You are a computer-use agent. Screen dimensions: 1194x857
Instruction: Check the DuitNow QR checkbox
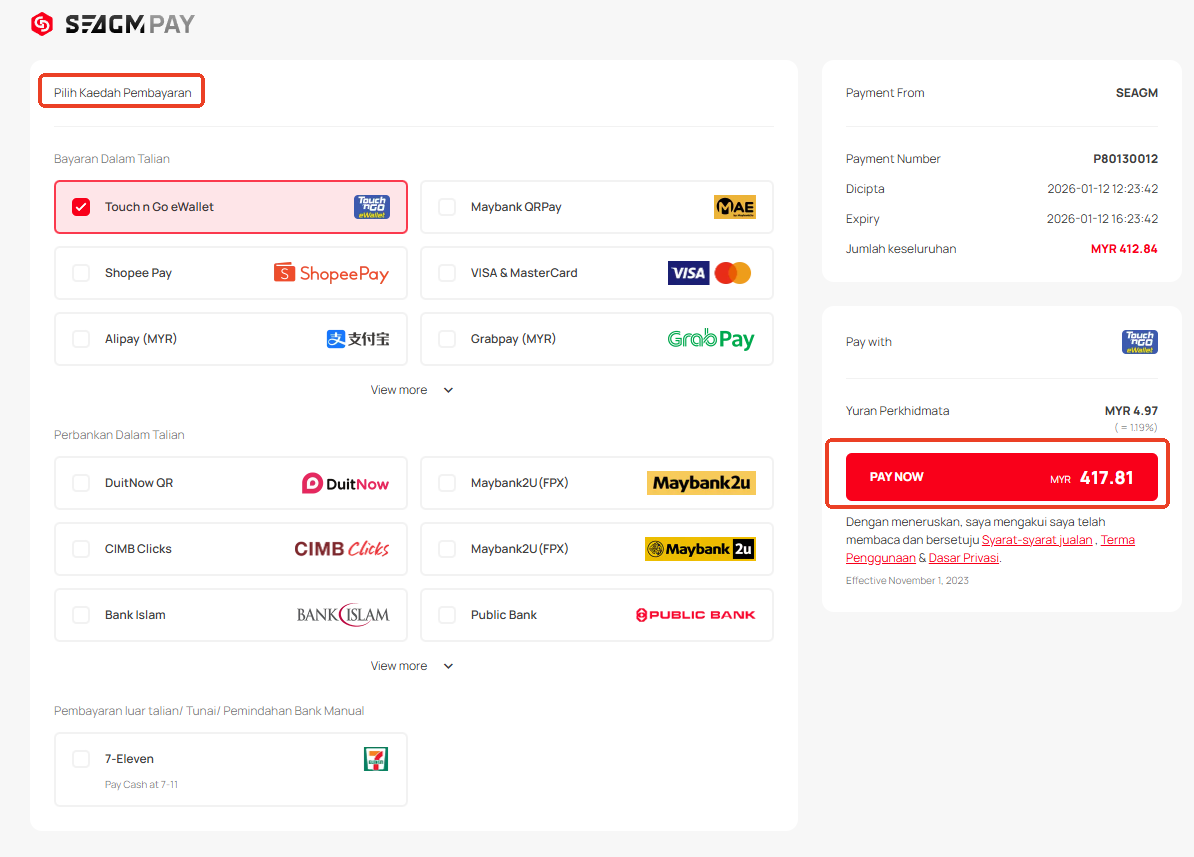tap(81, 483)
